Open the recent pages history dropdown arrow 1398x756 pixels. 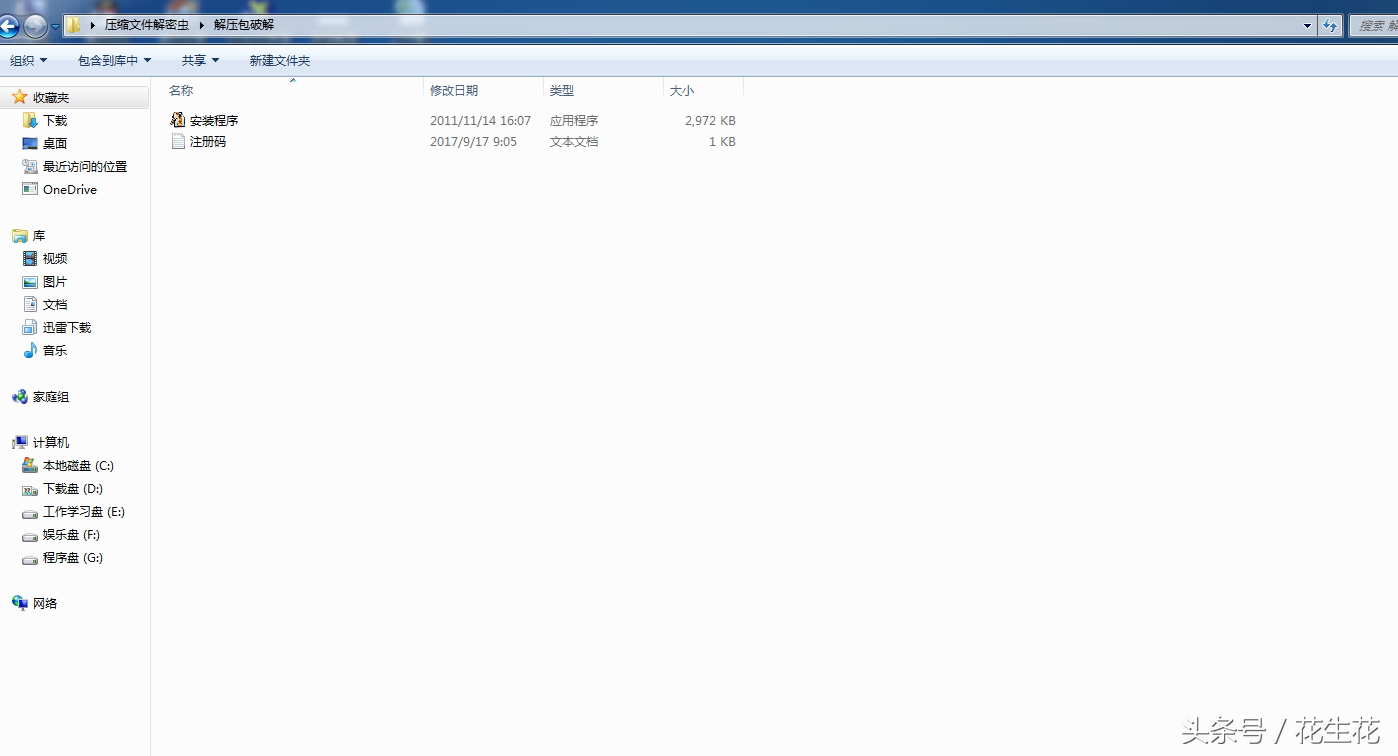[55, 27]
